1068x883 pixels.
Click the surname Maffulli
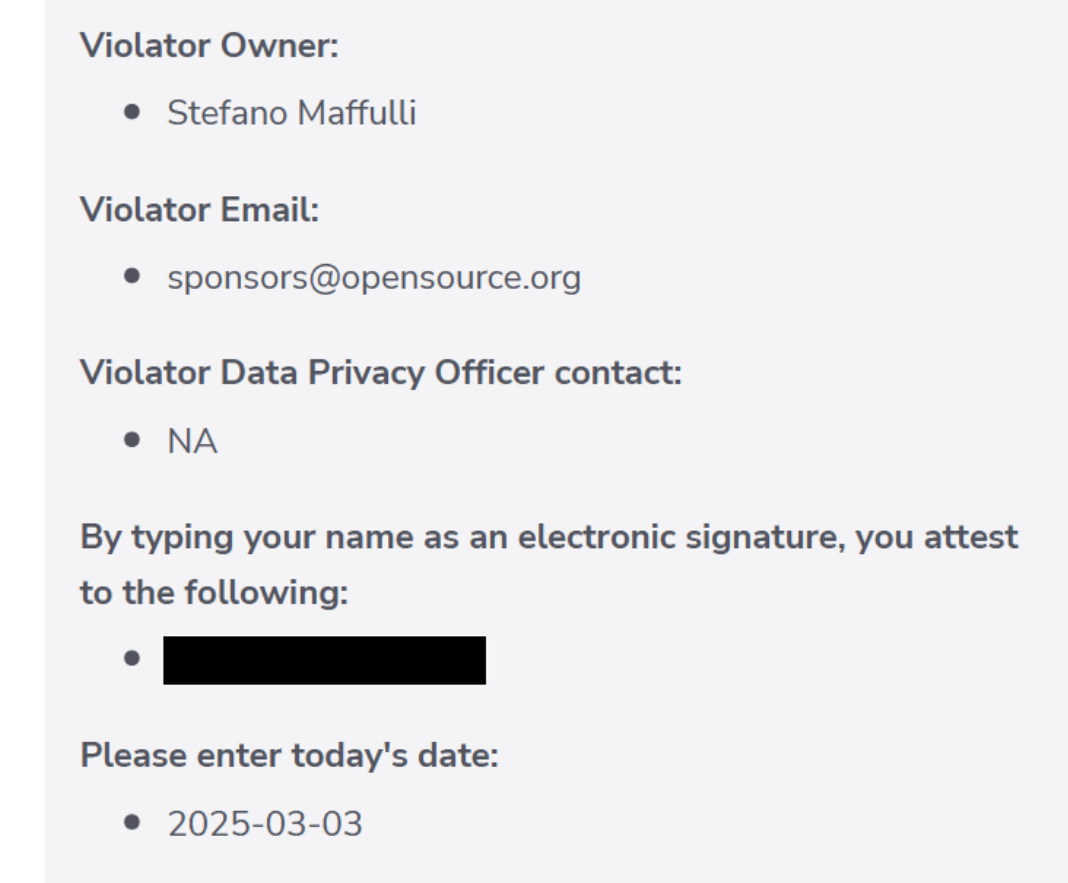[357, 113]
